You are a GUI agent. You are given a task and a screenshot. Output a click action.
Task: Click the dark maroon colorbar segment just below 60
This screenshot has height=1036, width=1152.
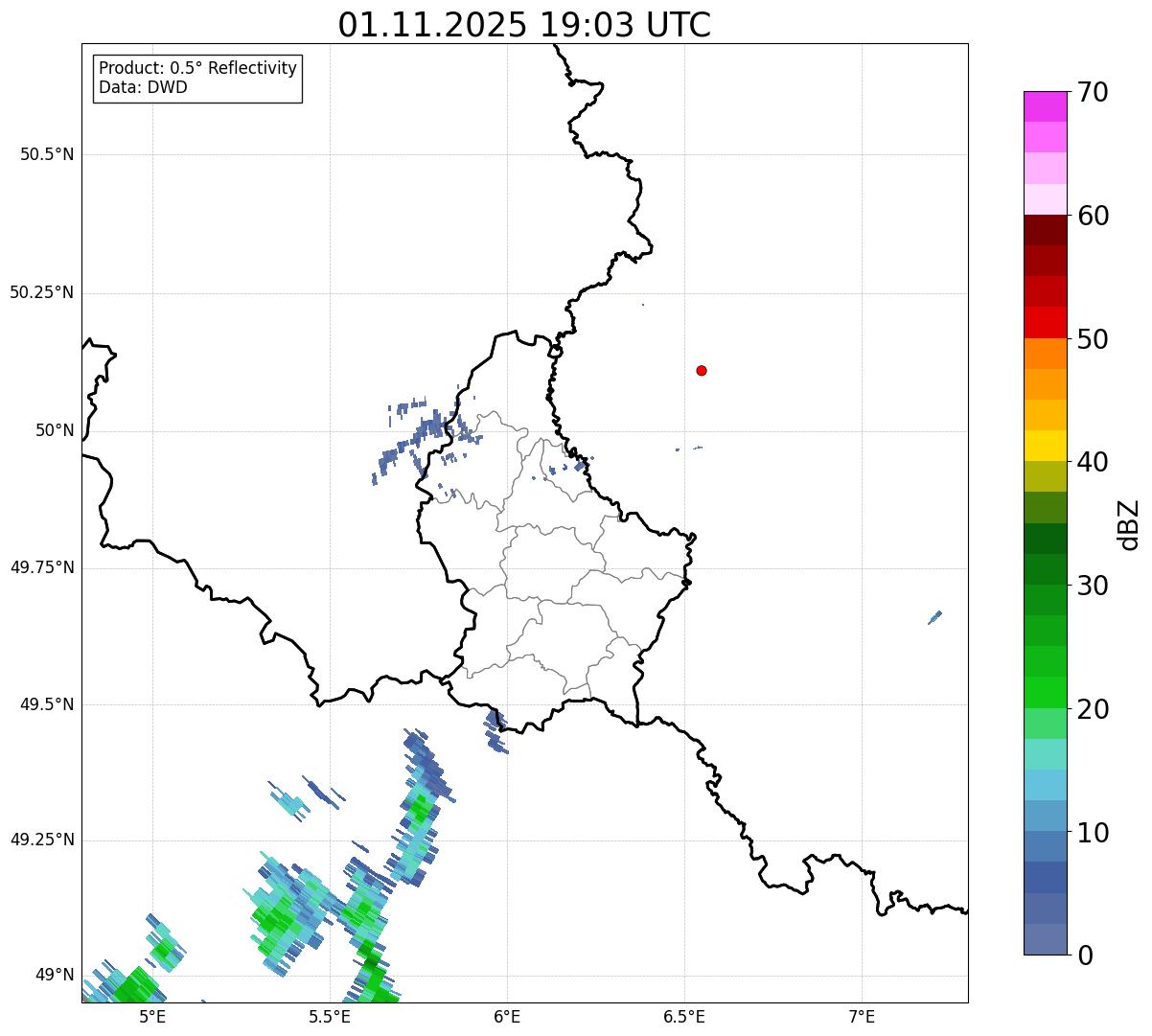coord(1045,230)
